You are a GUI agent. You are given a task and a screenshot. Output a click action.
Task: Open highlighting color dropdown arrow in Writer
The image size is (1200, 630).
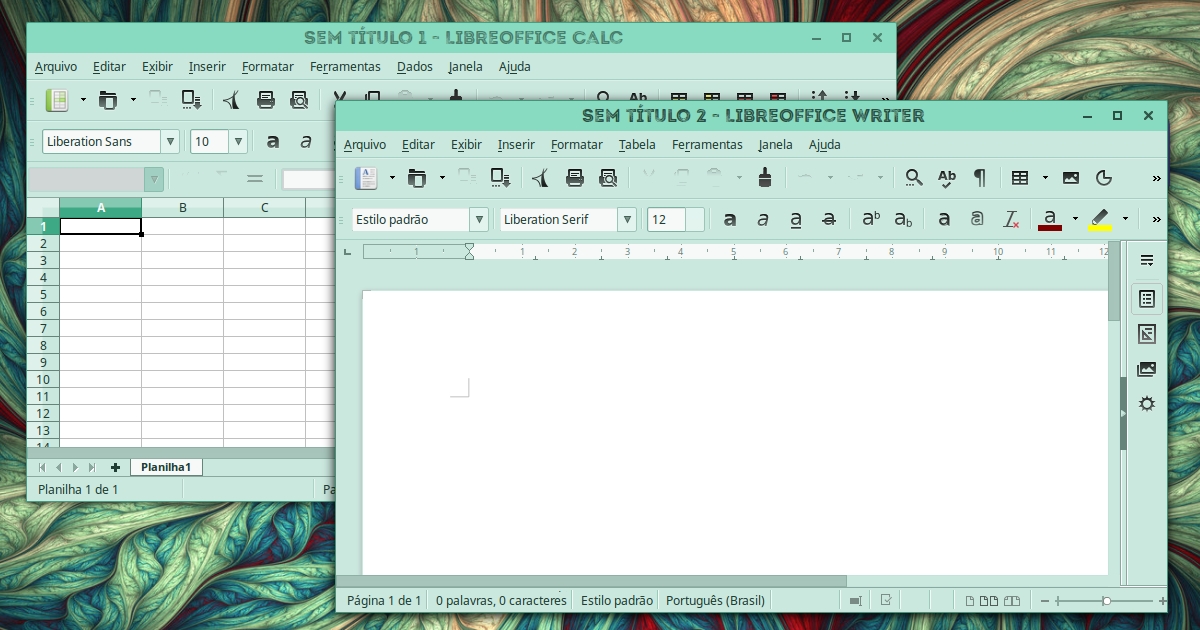click(x=1125, y=219)
